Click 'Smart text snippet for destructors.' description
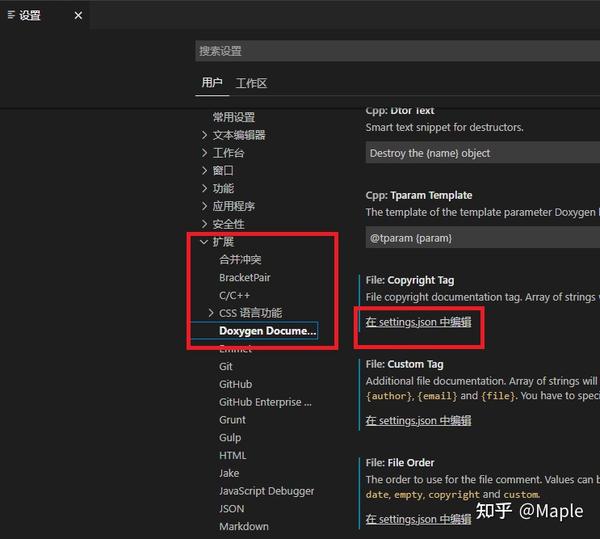The image size is (600, 539). 444,127
